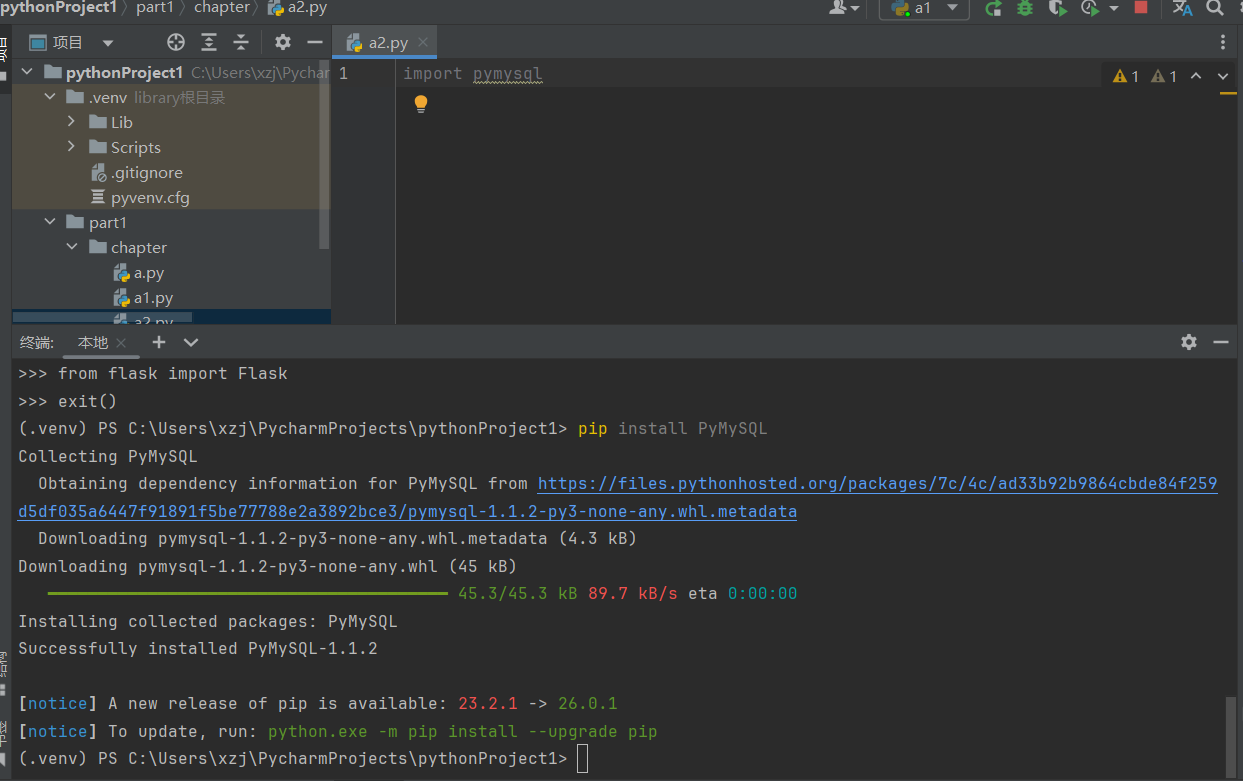Open terminal panel gear settings
This screenshot has width=1243, height=781.
point(1189,342)
